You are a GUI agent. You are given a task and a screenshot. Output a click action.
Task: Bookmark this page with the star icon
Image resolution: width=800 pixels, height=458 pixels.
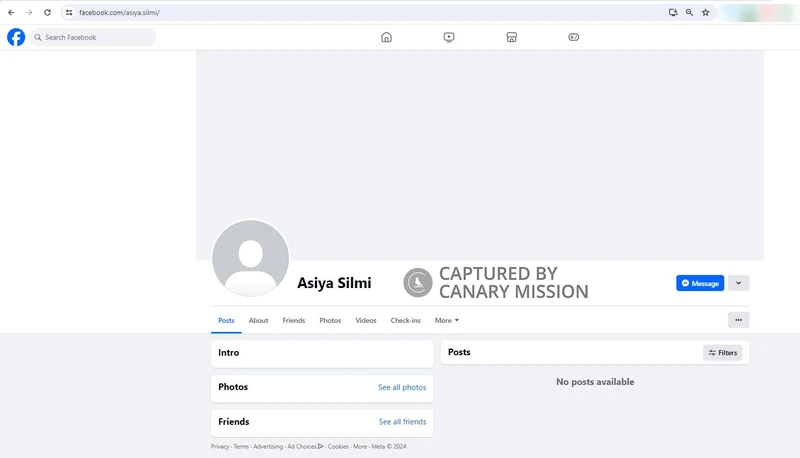coord(706,12)
